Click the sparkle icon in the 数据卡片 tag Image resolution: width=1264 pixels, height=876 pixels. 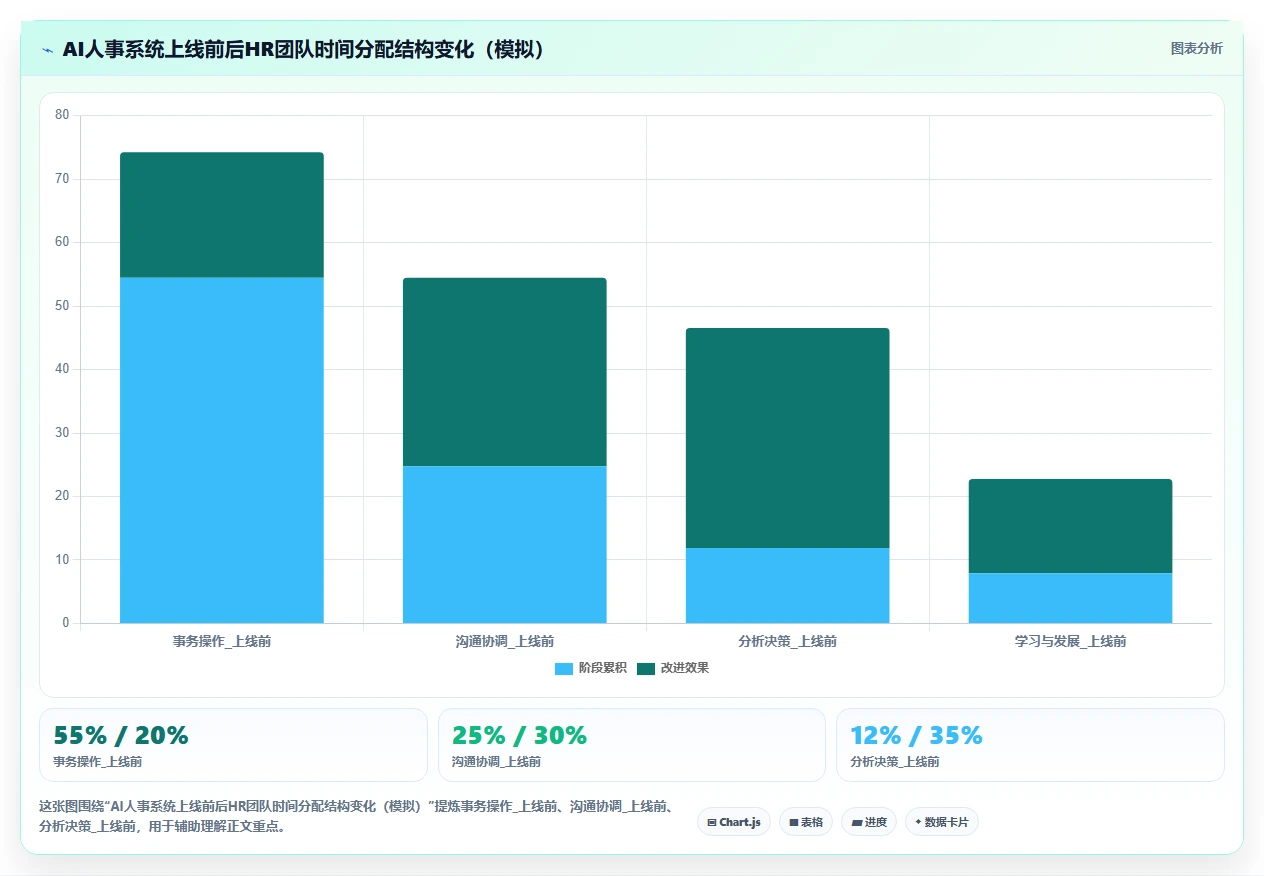pyautogui.click(x=918, y=822)
